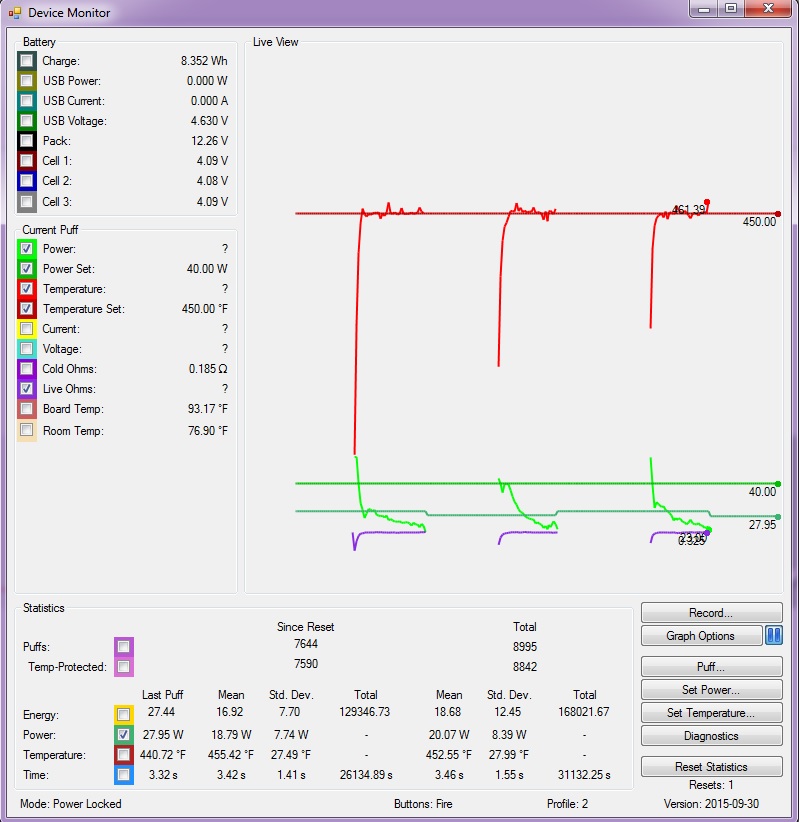Pause the live graph
799x822 pixels.
pyautogui.click(x=774, y=636)
